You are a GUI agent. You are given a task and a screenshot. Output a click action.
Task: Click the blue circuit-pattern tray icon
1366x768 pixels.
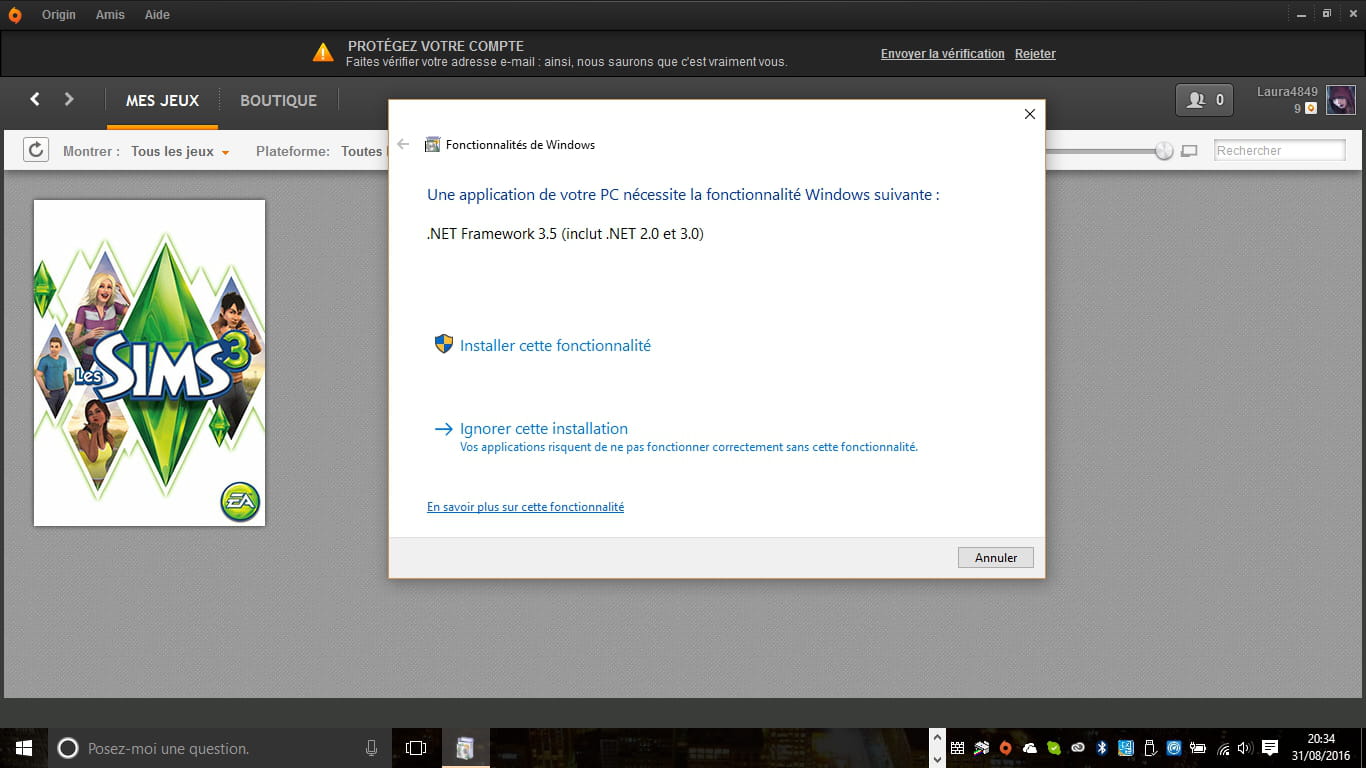pos(1125,748)
